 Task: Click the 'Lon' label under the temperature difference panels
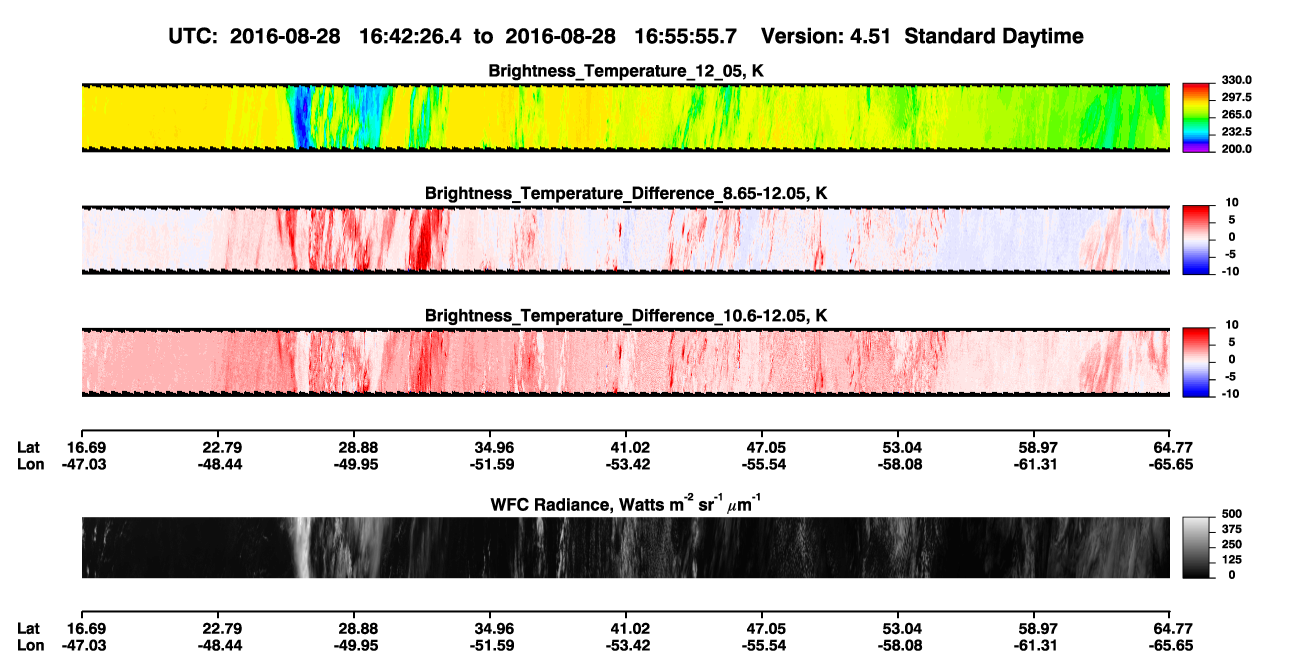click(30, 464)
